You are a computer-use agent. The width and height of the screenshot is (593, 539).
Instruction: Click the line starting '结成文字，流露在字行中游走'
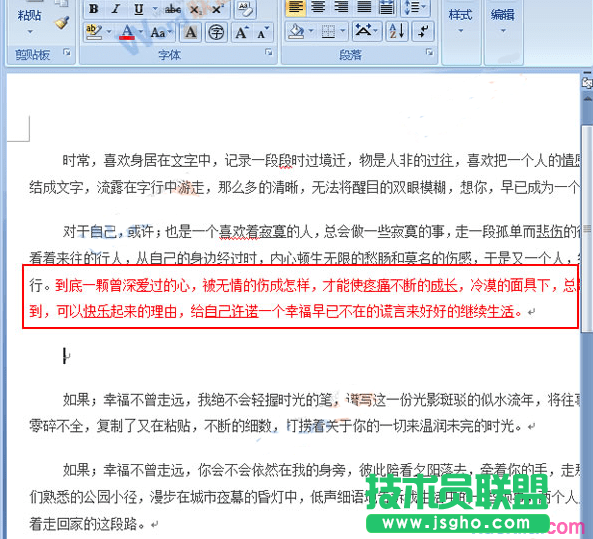pyautogui.click(x=304, y=187)
